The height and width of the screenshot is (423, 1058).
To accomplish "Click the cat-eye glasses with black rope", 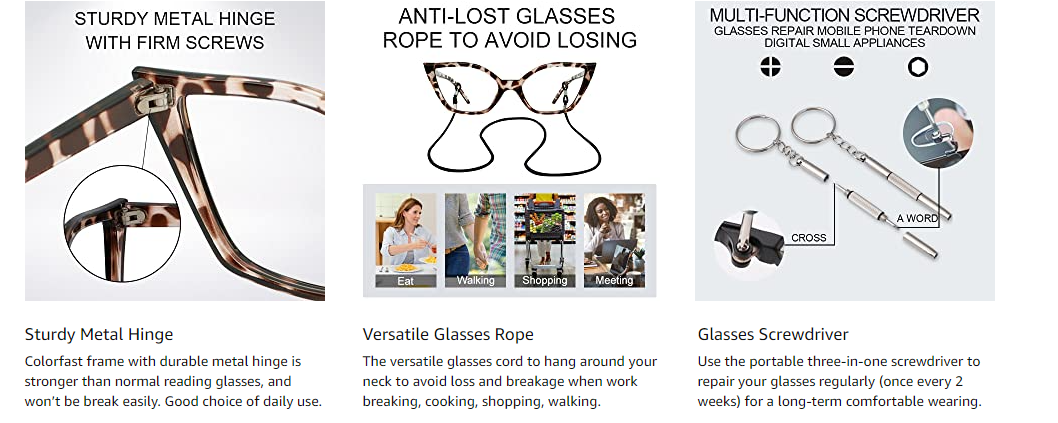I will (x=511, y=115).
